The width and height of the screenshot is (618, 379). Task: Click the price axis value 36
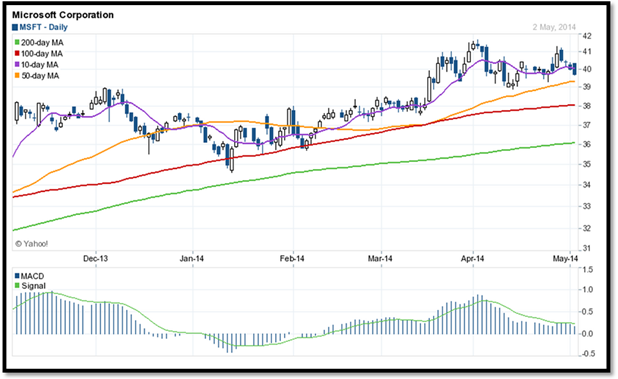(587, 145)
